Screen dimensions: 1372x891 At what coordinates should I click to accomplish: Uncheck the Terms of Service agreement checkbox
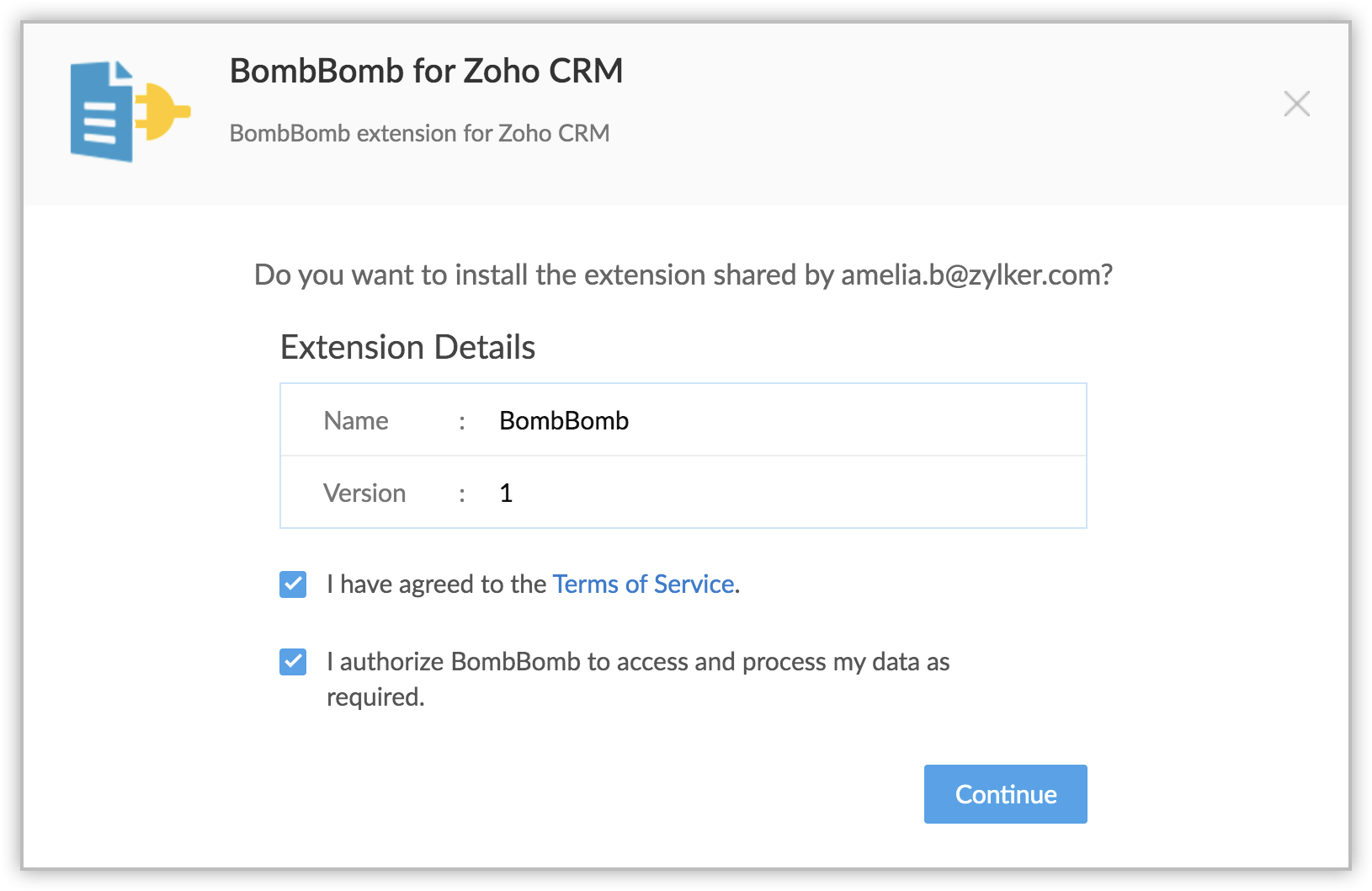click(x=293, y=584)
